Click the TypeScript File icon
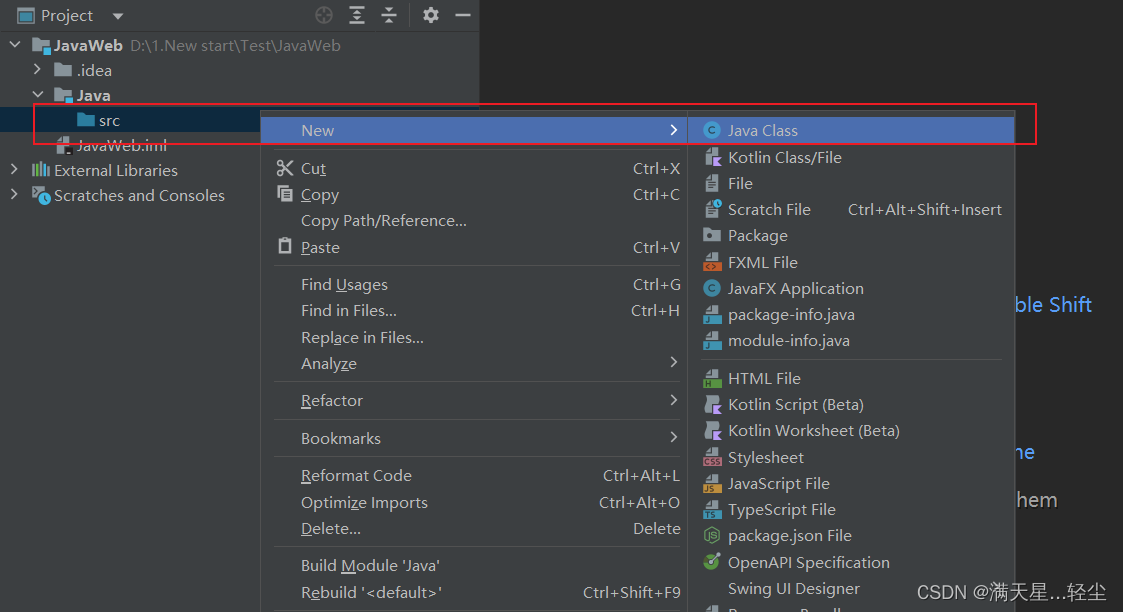The image size is (1123, 612). click(712, 509)
